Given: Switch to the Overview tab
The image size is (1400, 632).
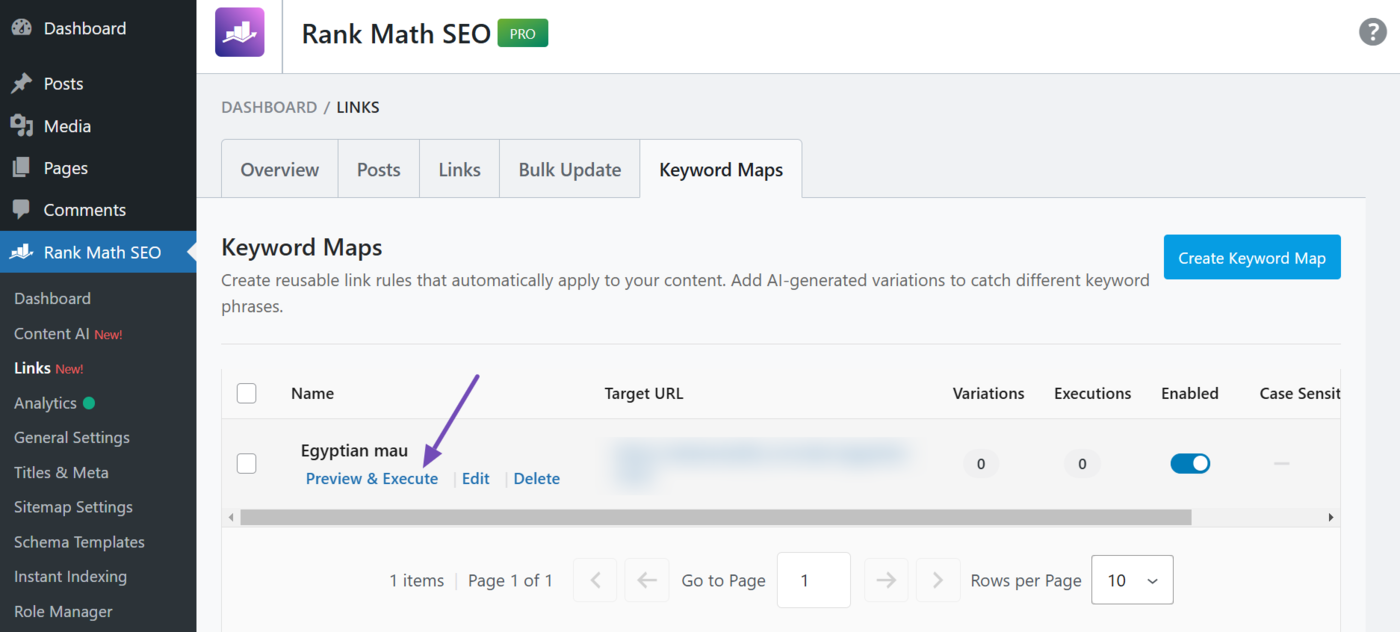Looking at the screenshot, I should pos(279,169).
